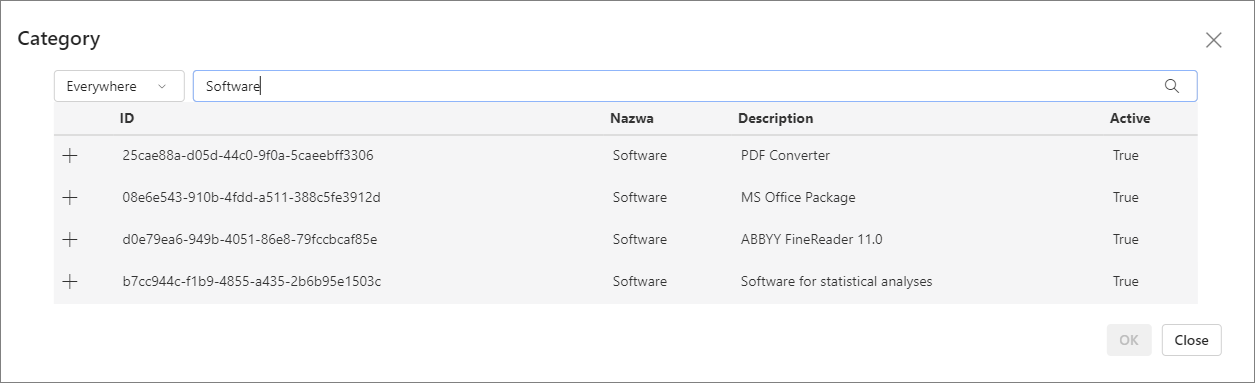Click Software for statistical analyses description
This screenshot has height=383, width=1255.
point(836,281)
